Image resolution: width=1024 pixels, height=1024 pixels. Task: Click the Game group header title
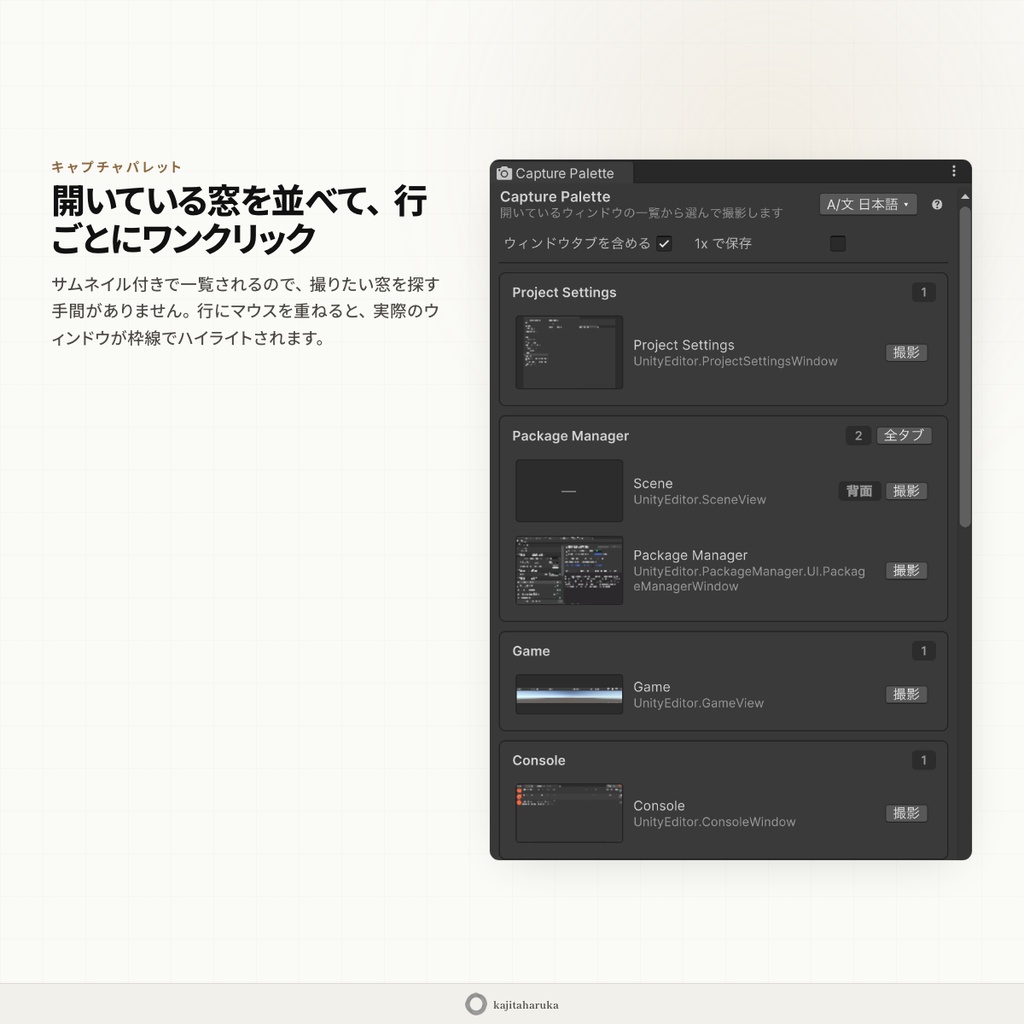531,651
